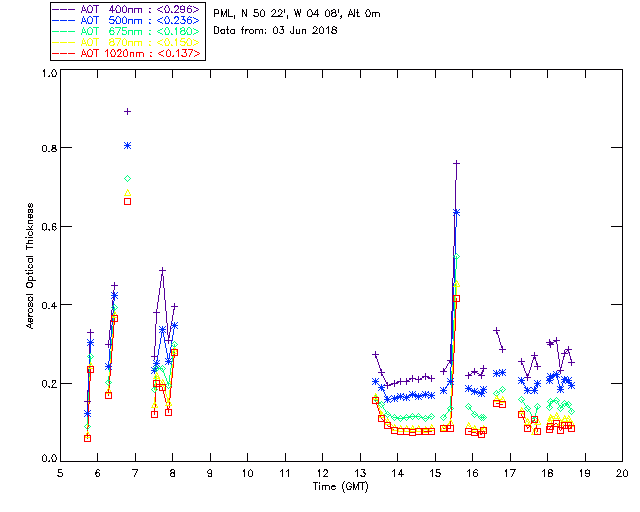Click the x-axis label 10

(247, 473)
